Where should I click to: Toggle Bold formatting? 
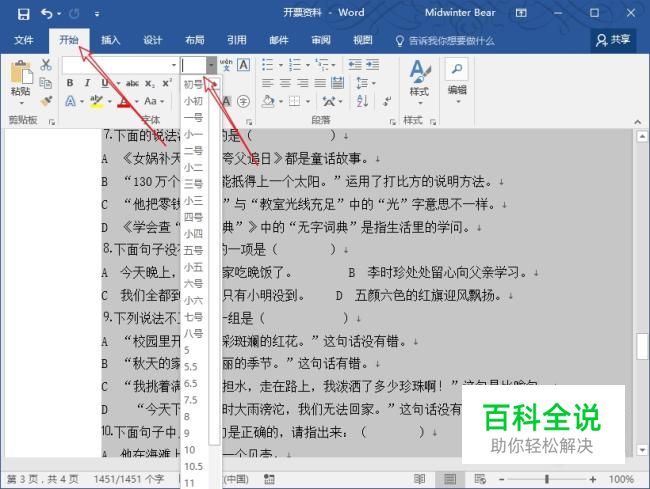[70, 83]
